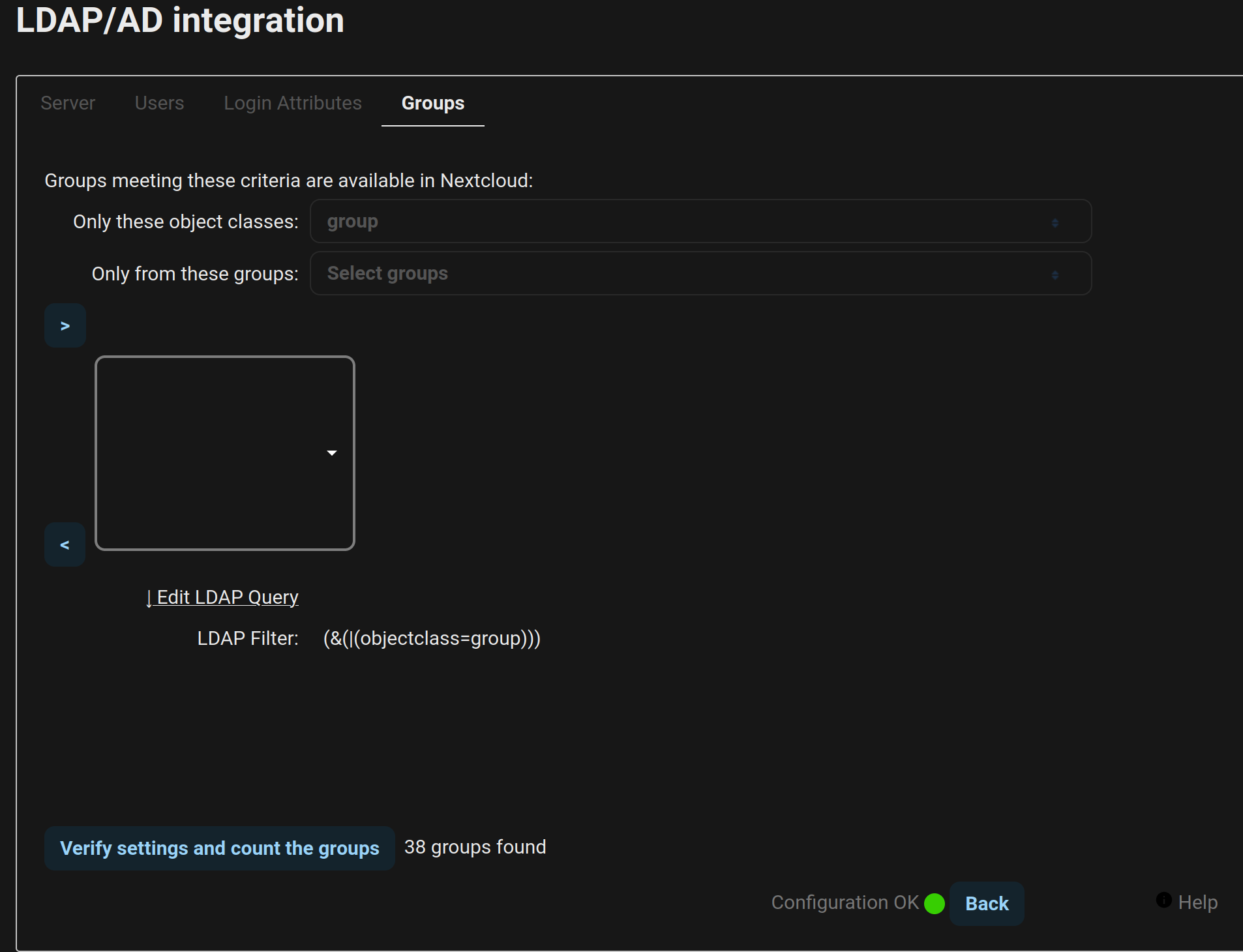Expand the empty selected groups list box
This screenshot has height=952, width=1243.
click(x=225, y=453)
